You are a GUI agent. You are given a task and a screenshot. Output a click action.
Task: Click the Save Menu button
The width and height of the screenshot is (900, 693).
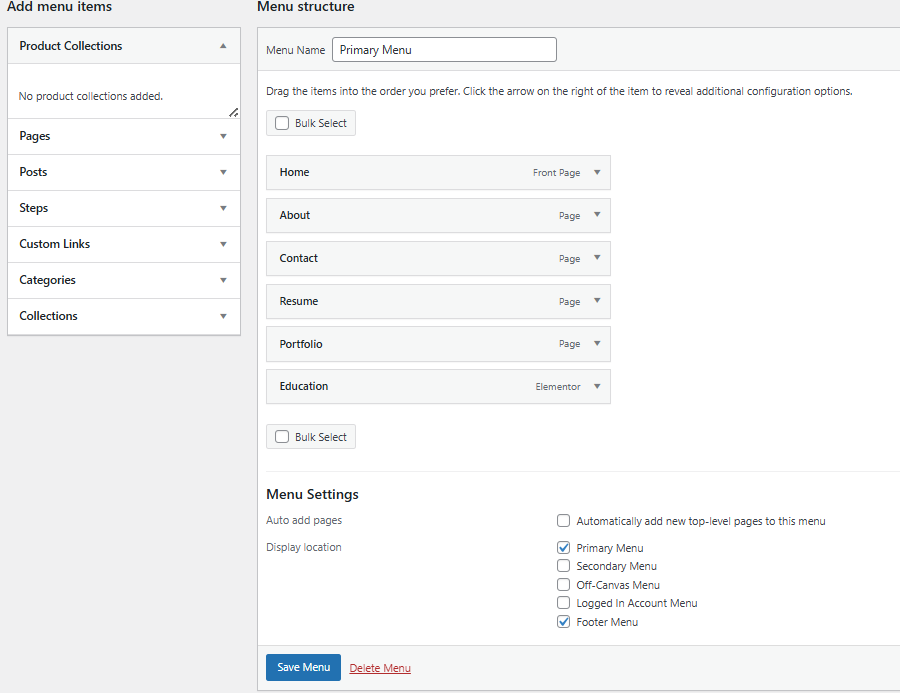304,667
